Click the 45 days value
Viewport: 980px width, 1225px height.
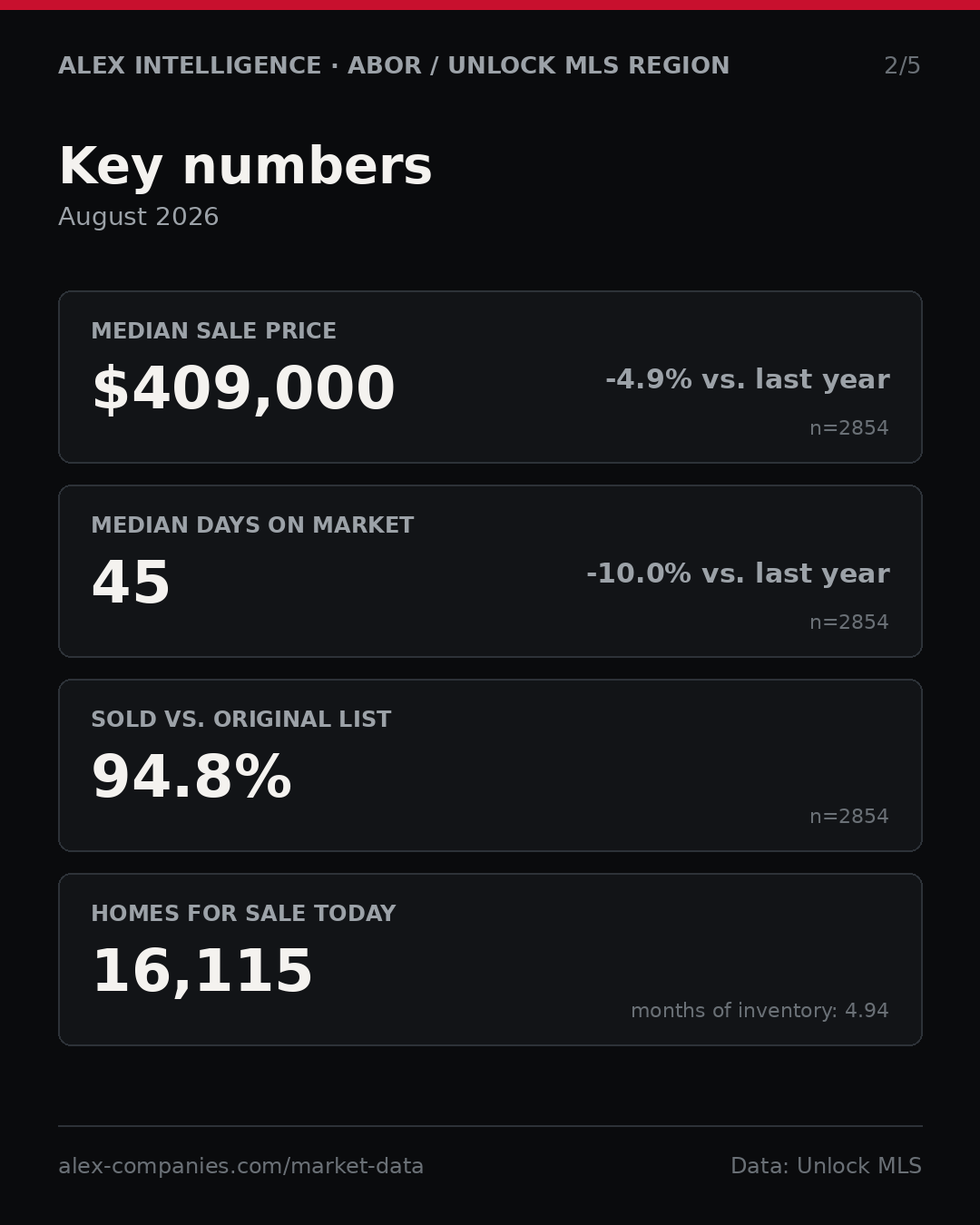pos(131,583)
